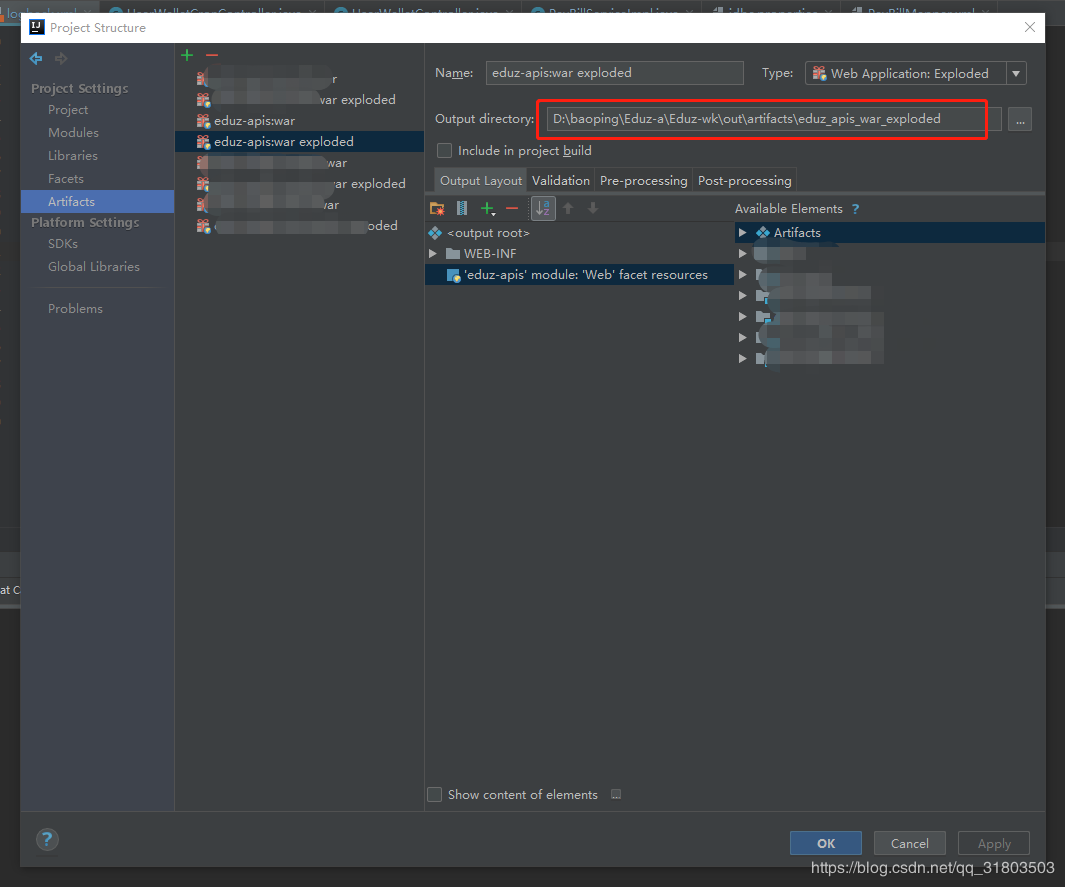This screenshot has width=1065, height=887.
Task: Remove selected artifact using the red minus icon
Action: (213, 55)
